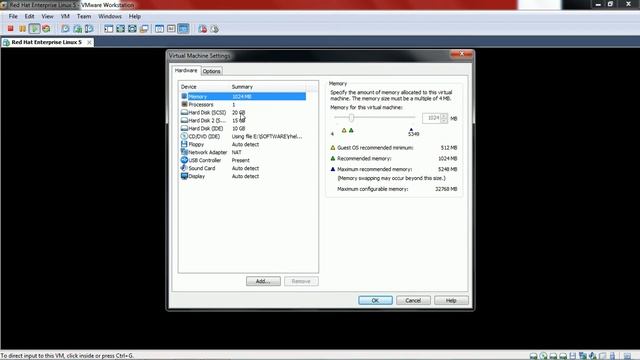Click the Appliance view toolbar icon

[x=171, y=29]
